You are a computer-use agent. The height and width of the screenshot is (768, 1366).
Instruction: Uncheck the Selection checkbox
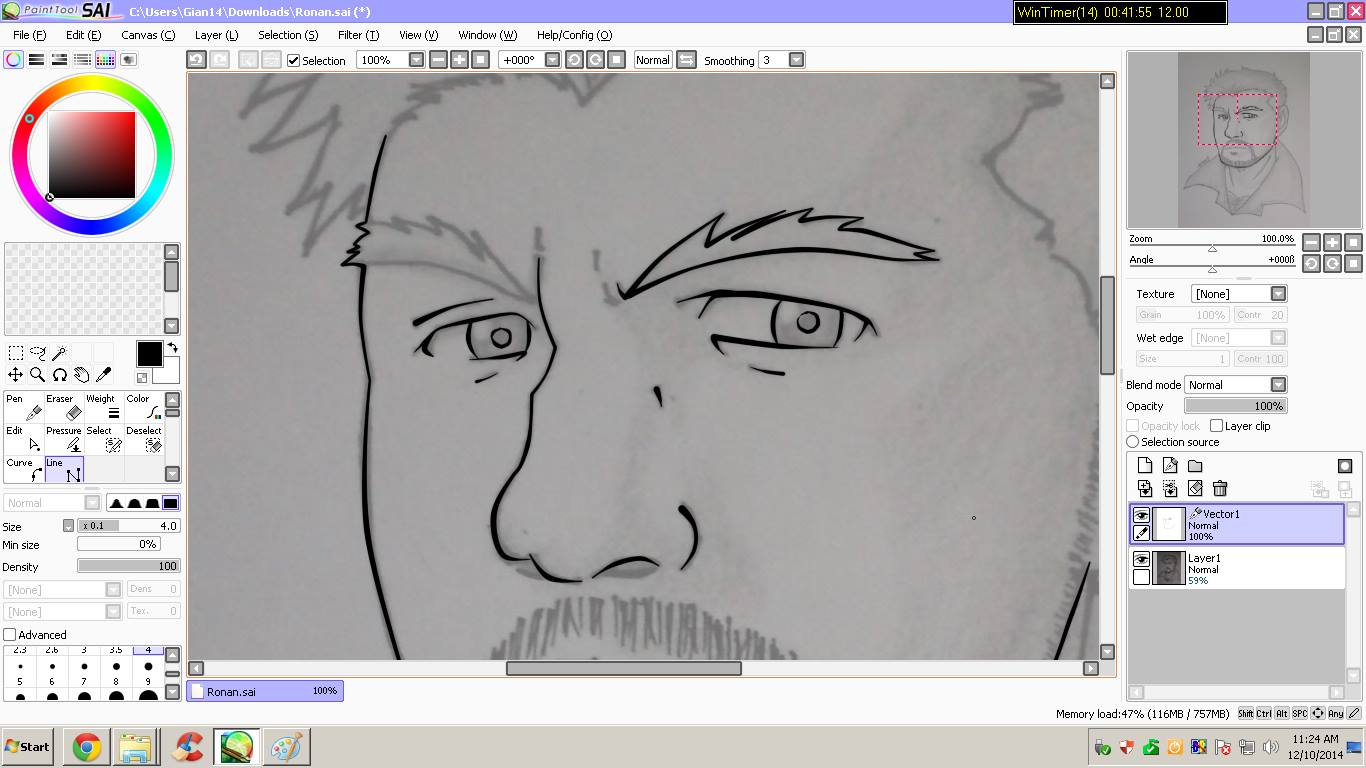point(294,61)
